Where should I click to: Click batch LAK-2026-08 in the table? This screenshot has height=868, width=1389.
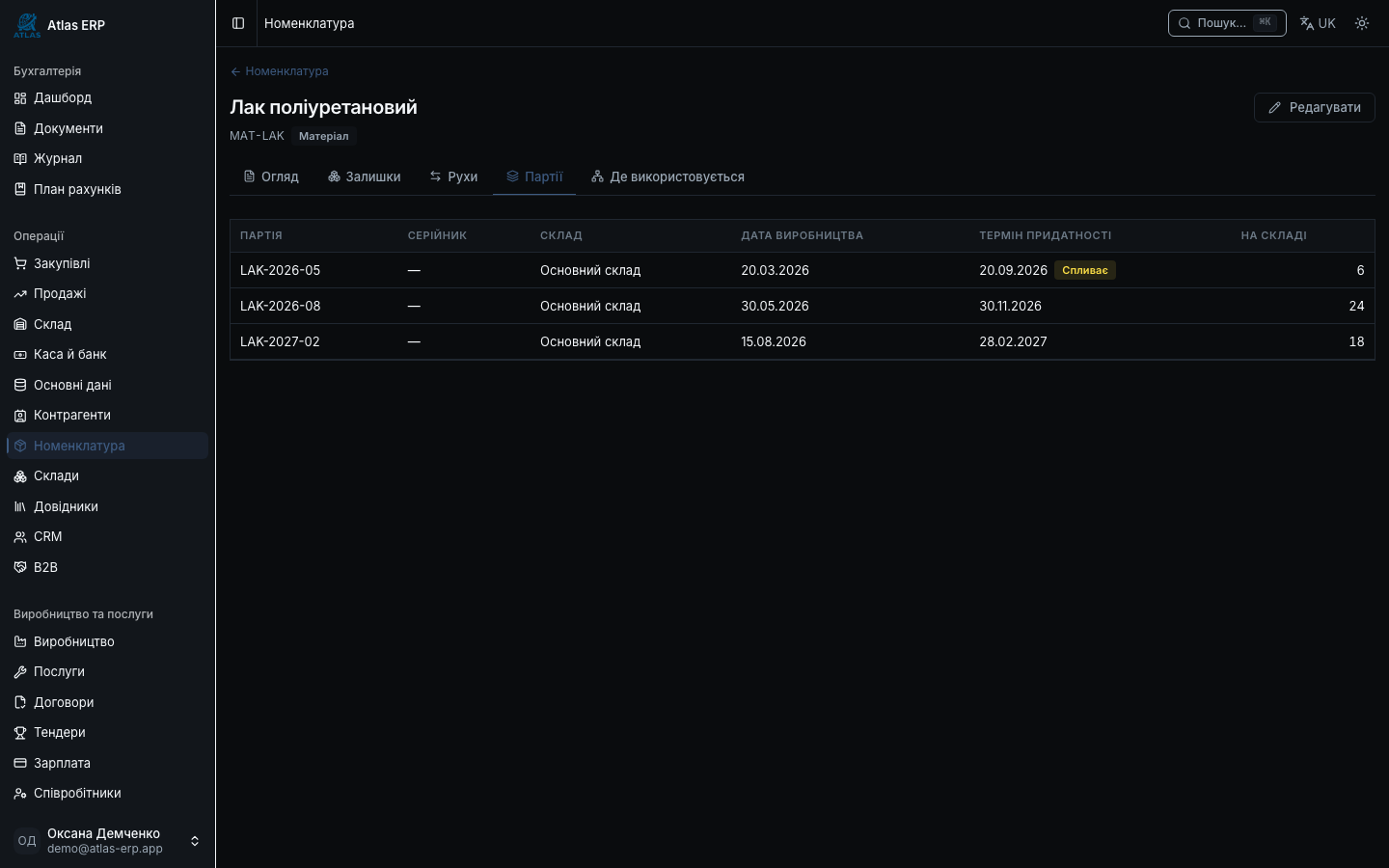[280, 306]
